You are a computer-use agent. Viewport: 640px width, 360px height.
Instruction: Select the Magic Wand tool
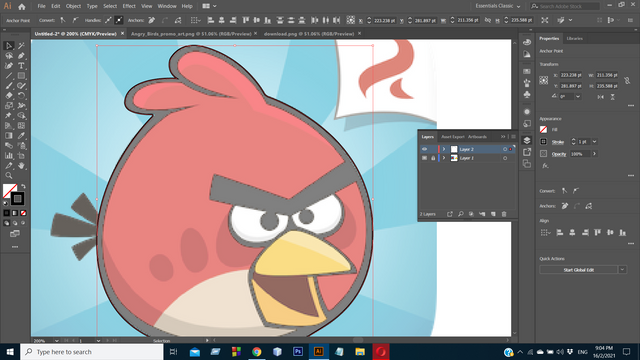(x=21, y=46)
